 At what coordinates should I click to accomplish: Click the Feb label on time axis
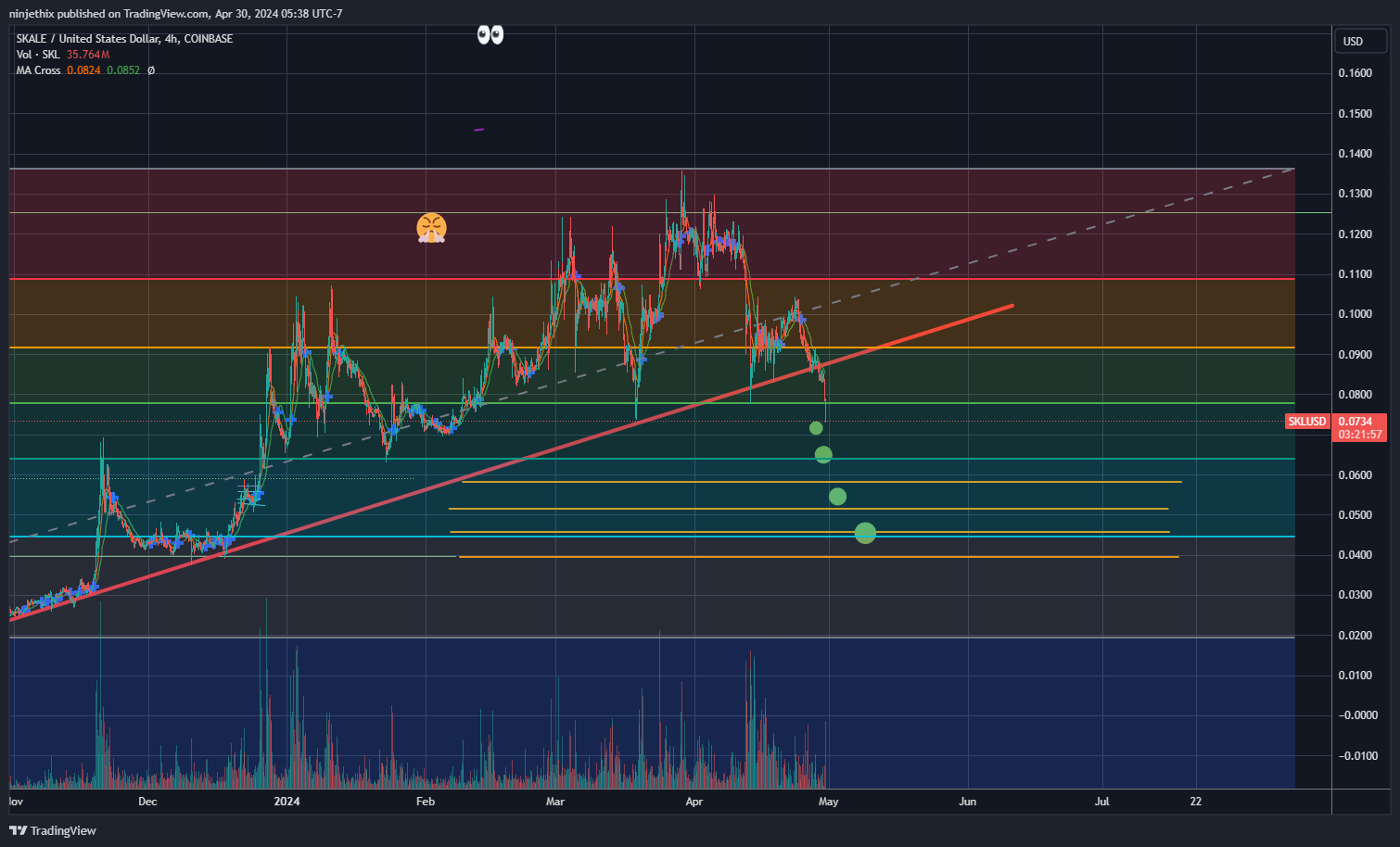(426, 802)
